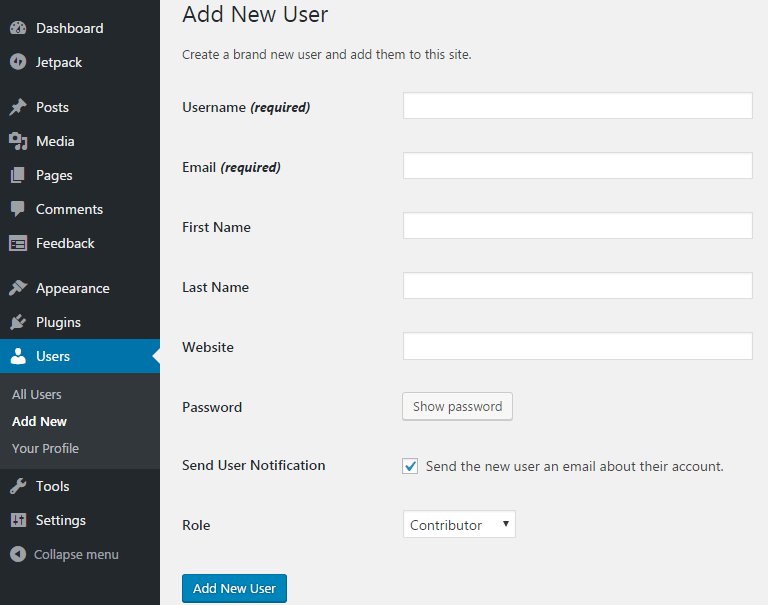Focus the Last Name input field
This screenshot has height=605, width=768.
tap(577, 286)
